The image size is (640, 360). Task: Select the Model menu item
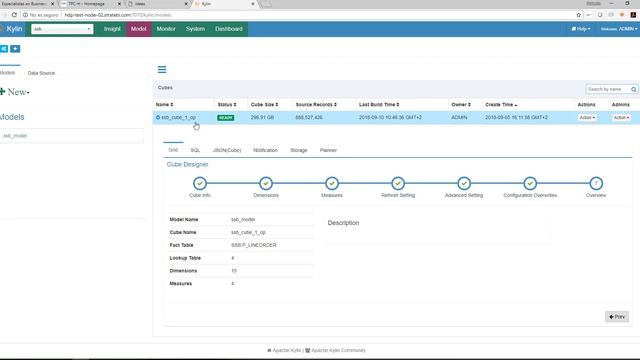(138, 29)
